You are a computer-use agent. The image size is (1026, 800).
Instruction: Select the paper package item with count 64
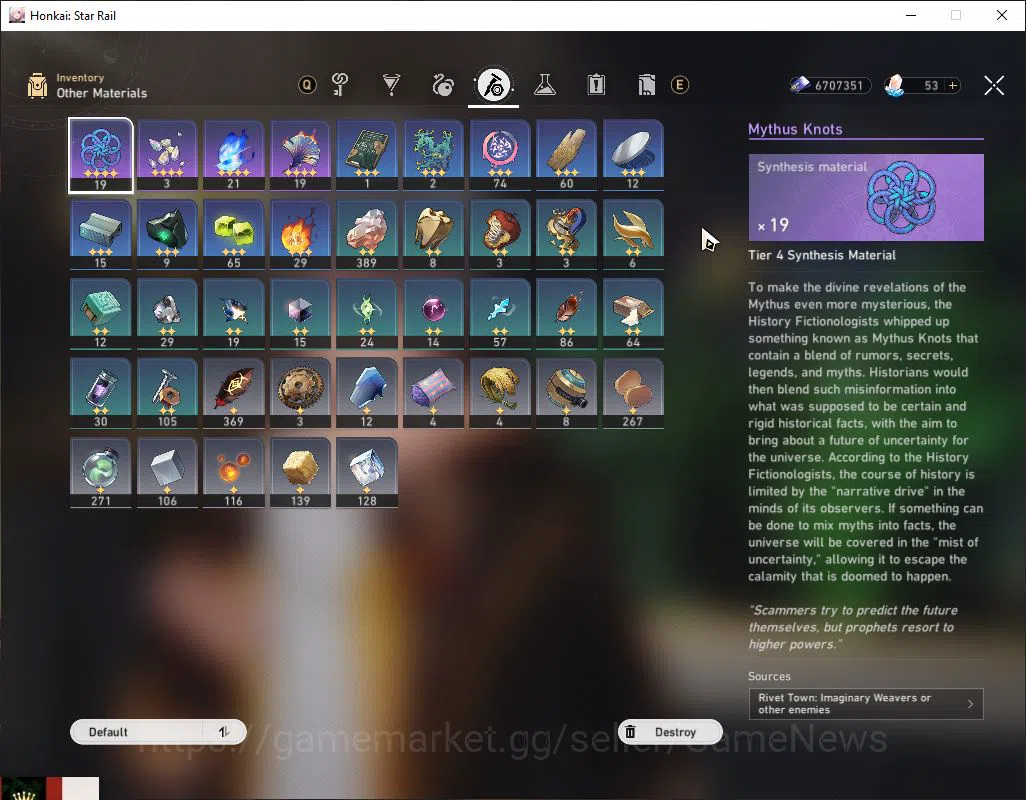click(x=633, y=313)
